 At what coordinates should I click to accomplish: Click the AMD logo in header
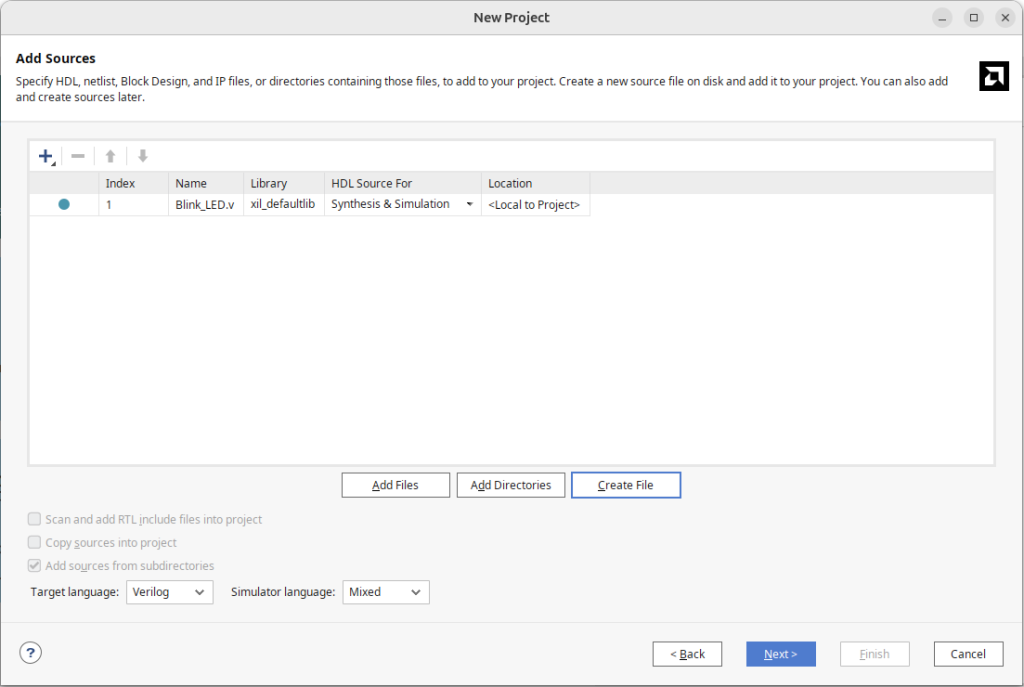(x=993, y=77)
